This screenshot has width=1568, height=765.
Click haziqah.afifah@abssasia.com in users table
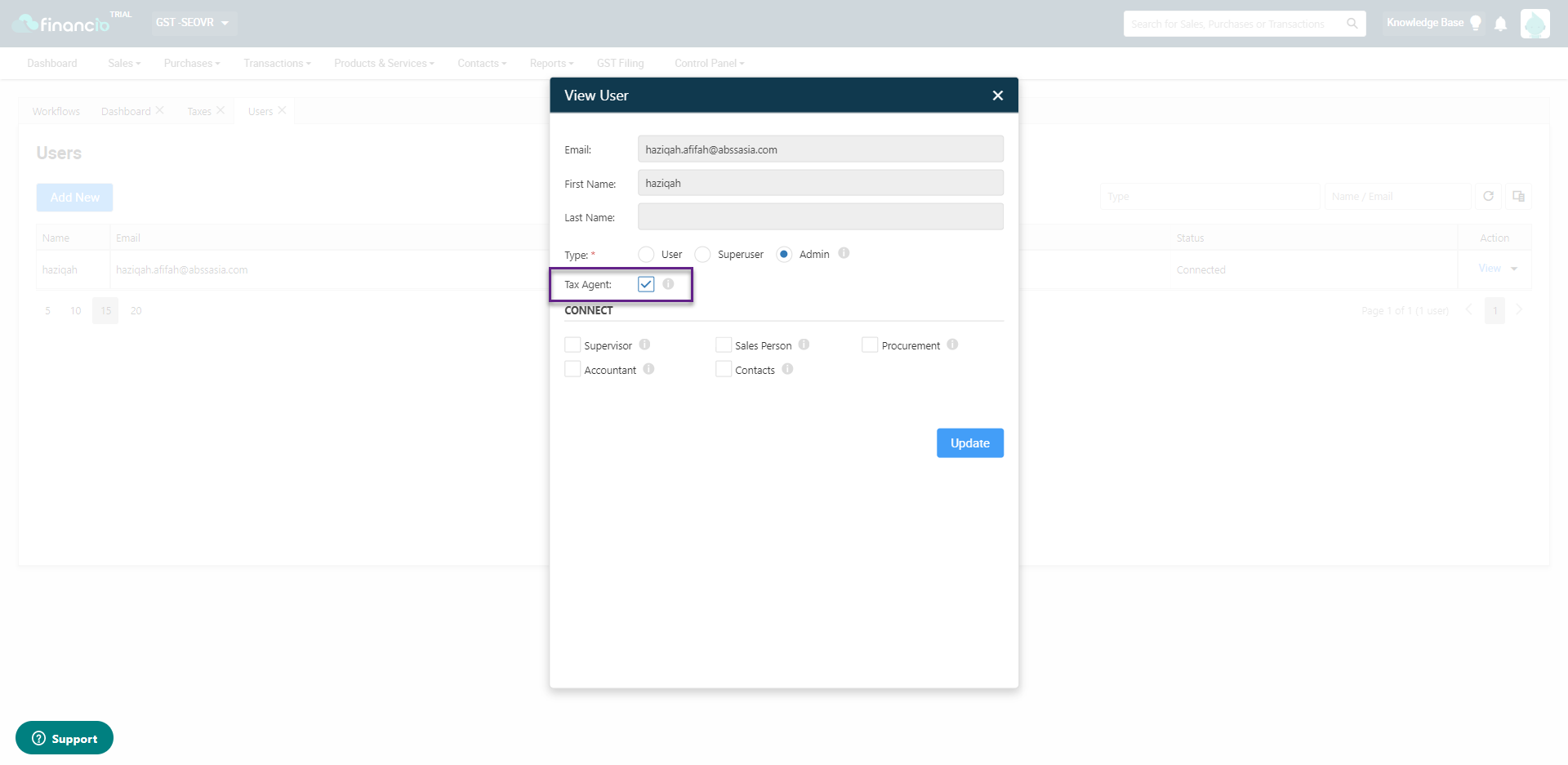click(181, 269)
